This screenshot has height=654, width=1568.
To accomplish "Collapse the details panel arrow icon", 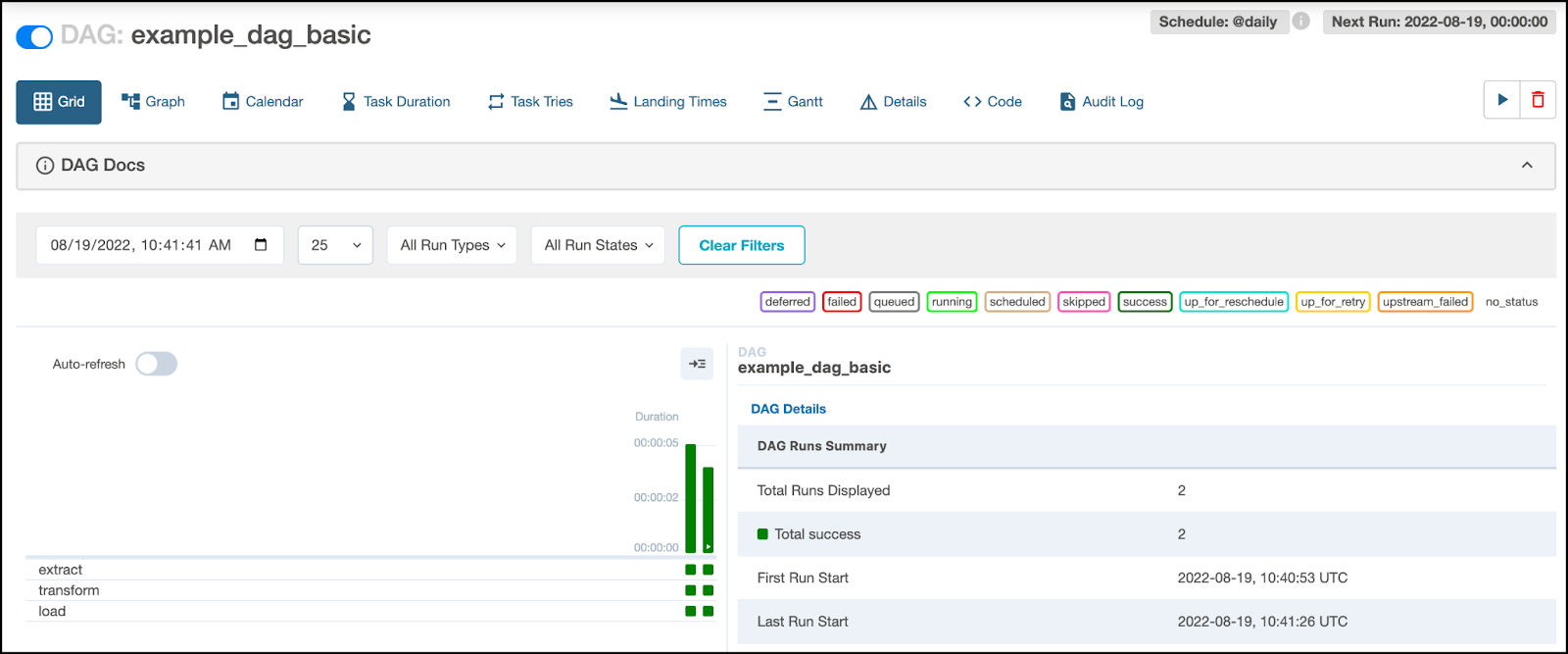I will pyautogui.click(x=697, y=364).
